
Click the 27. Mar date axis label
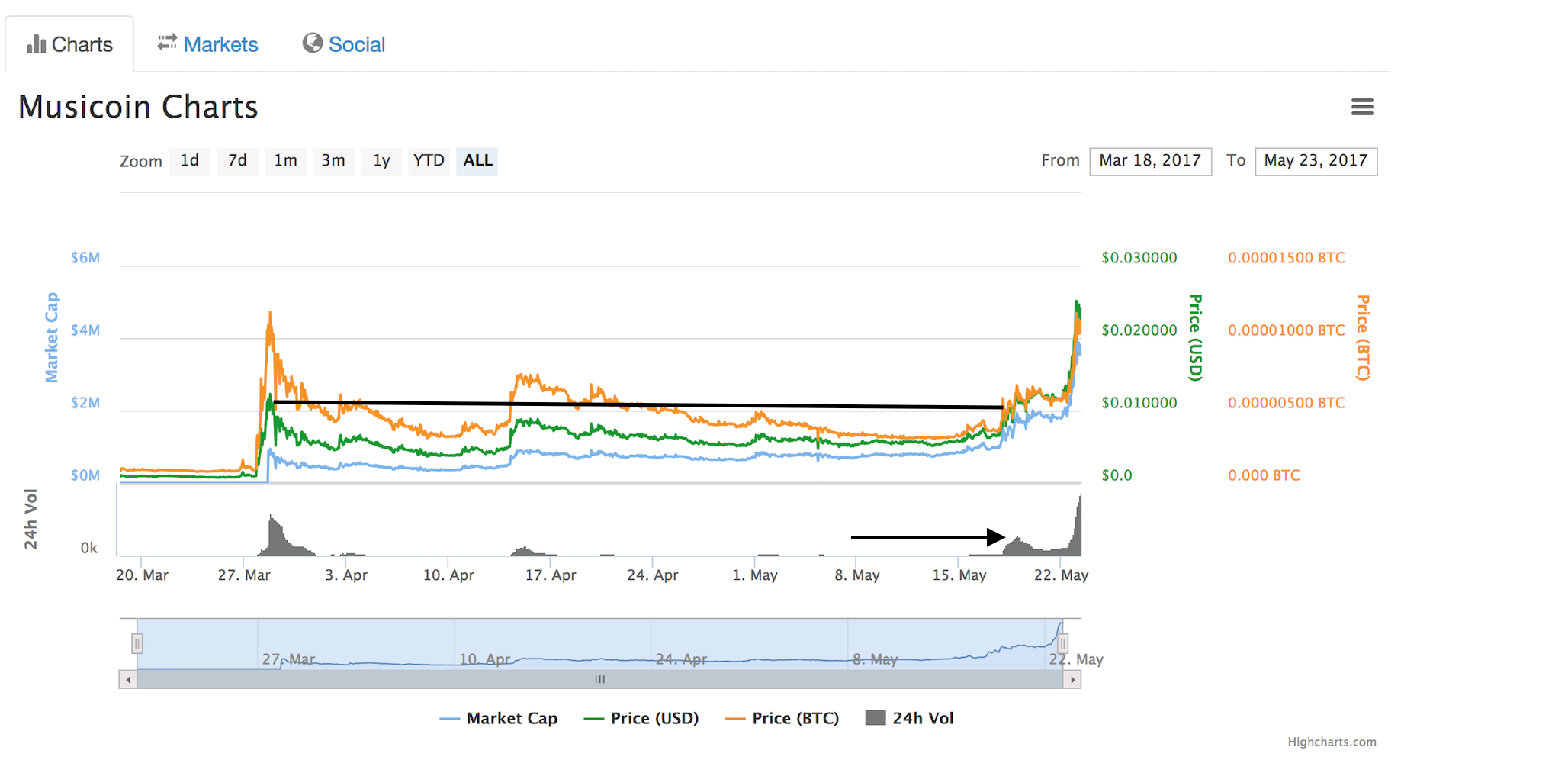click(x=244, y=575)
